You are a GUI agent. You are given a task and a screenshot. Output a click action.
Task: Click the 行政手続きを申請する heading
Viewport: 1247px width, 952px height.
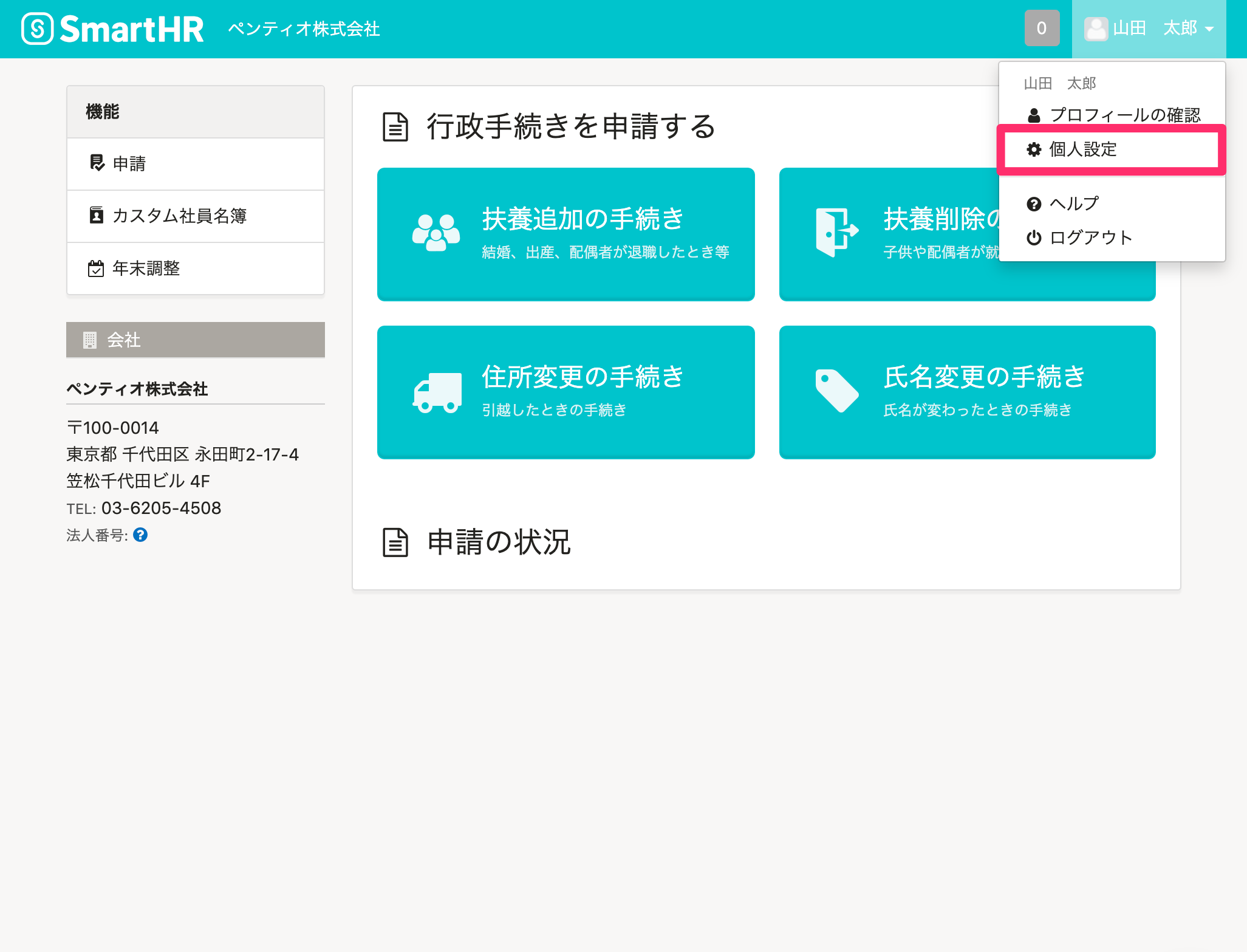(571, 127)
